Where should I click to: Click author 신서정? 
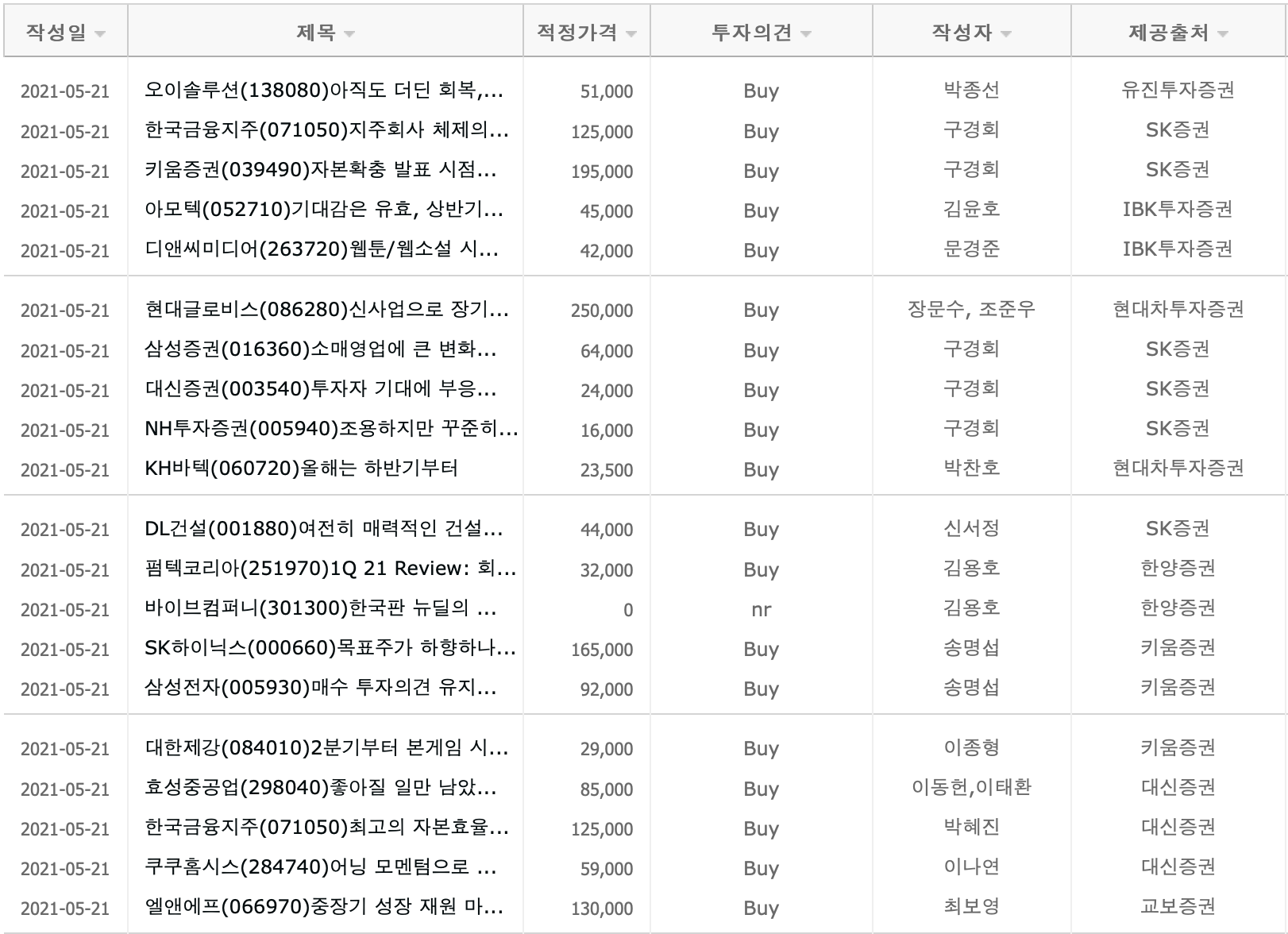point(971,528)
